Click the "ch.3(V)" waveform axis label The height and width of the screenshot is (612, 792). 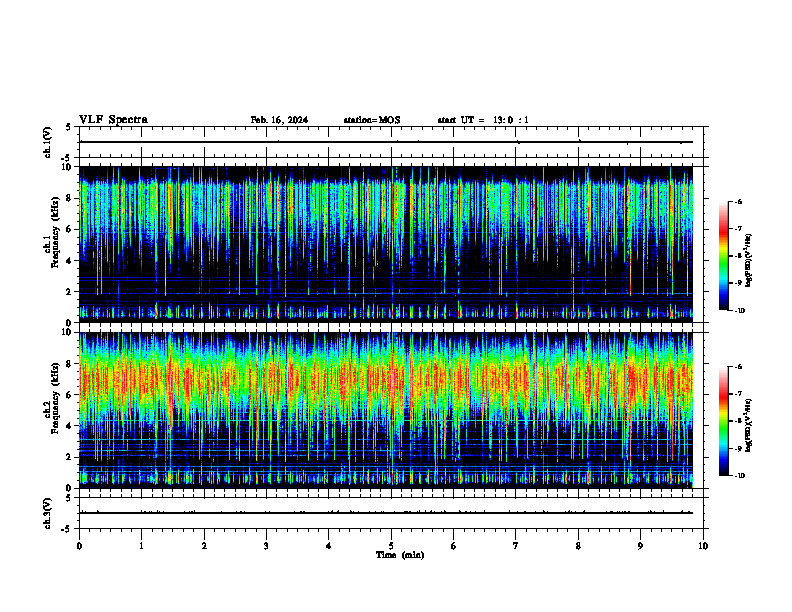point(47,514)
